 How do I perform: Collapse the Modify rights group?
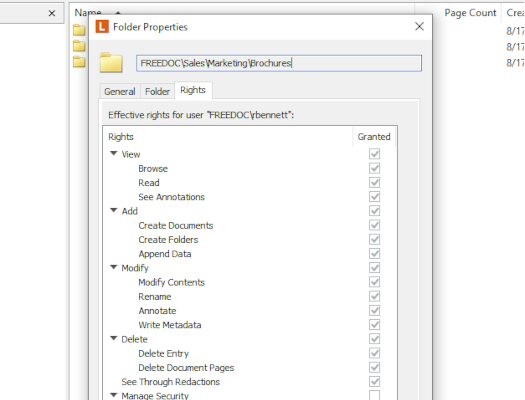114,267
